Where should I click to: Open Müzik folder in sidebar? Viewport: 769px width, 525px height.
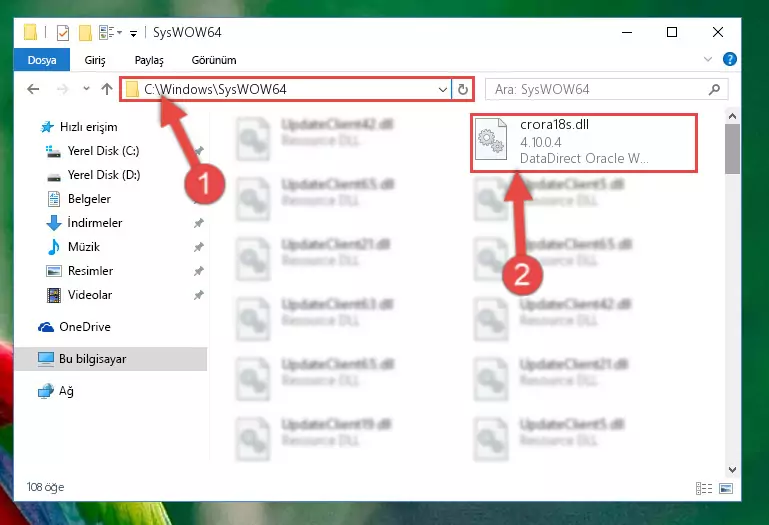tap(73, 247)
